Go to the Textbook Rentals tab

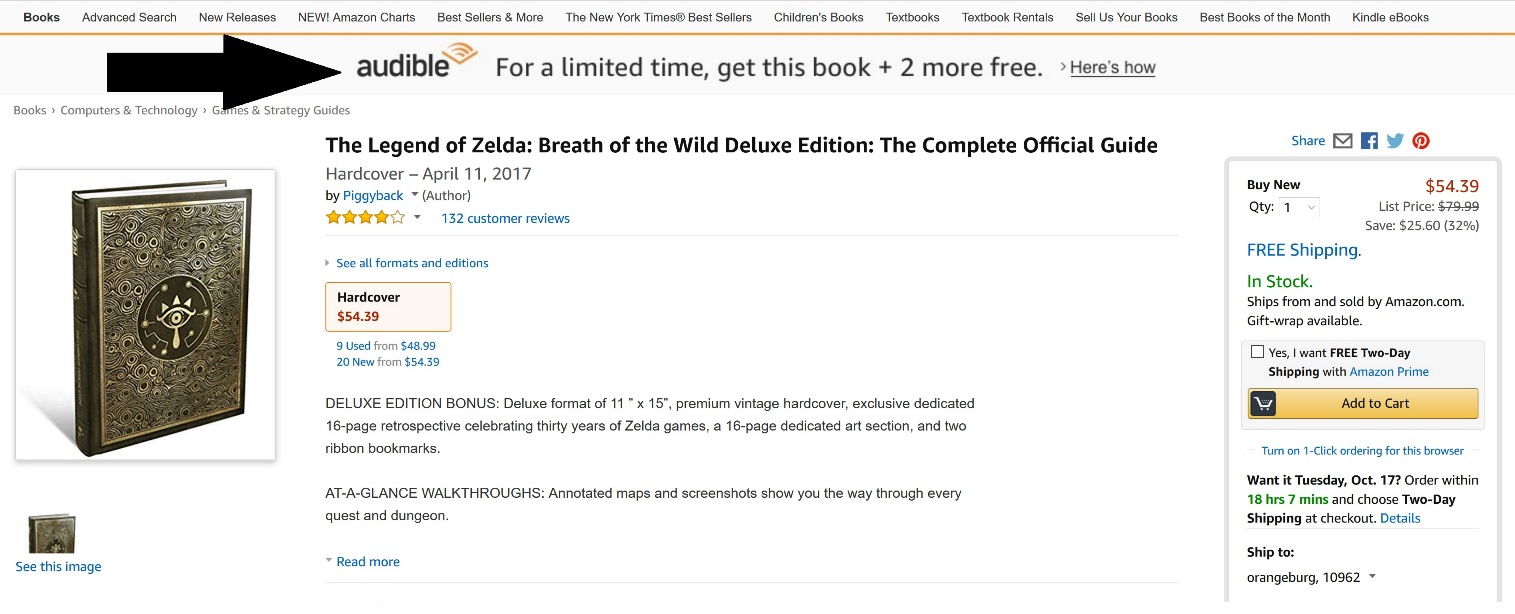pyautogui.click(x=1007, y=17)
